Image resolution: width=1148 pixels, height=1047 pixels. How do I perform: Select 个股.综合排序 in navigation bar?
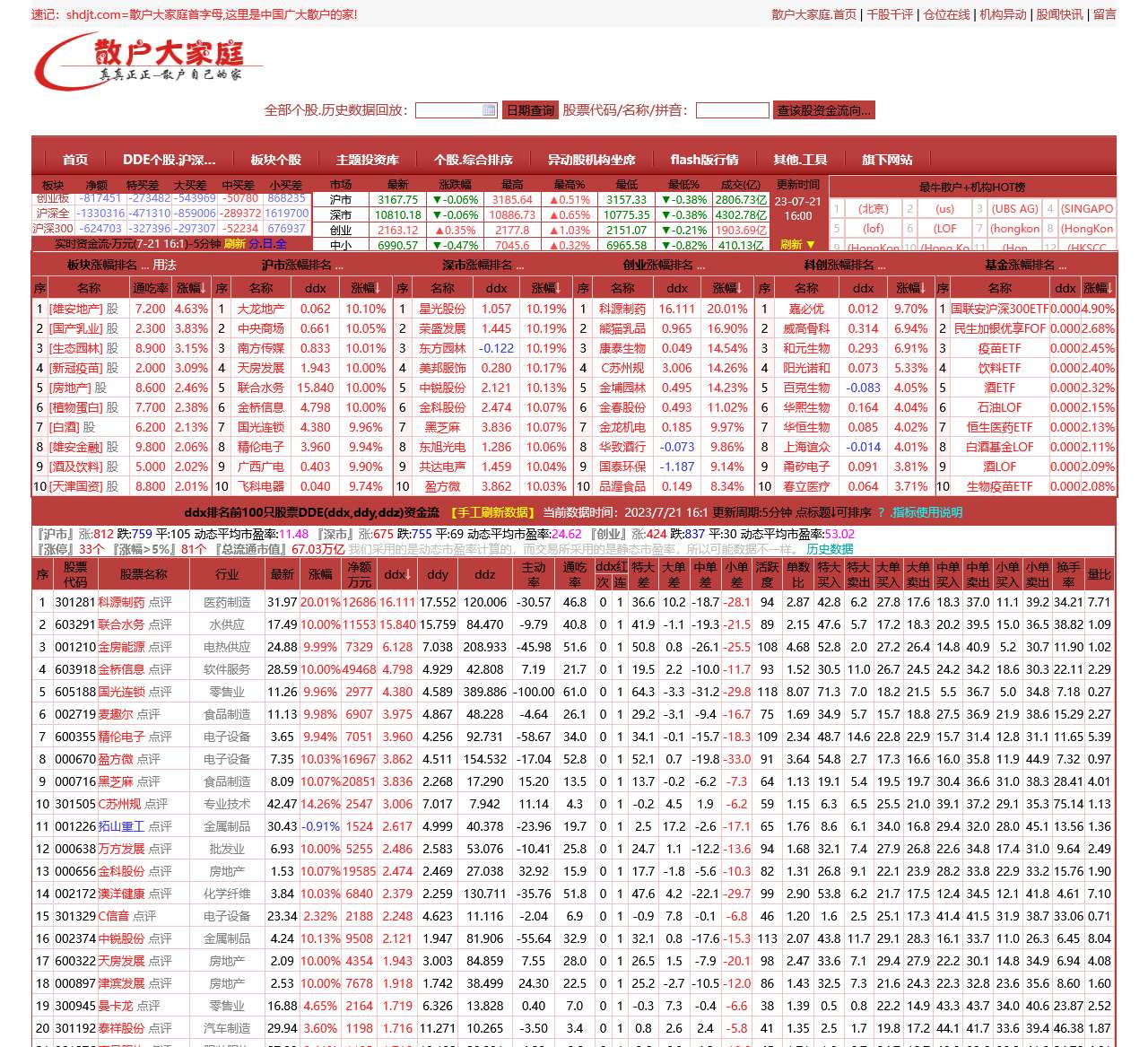click(474, 160)
